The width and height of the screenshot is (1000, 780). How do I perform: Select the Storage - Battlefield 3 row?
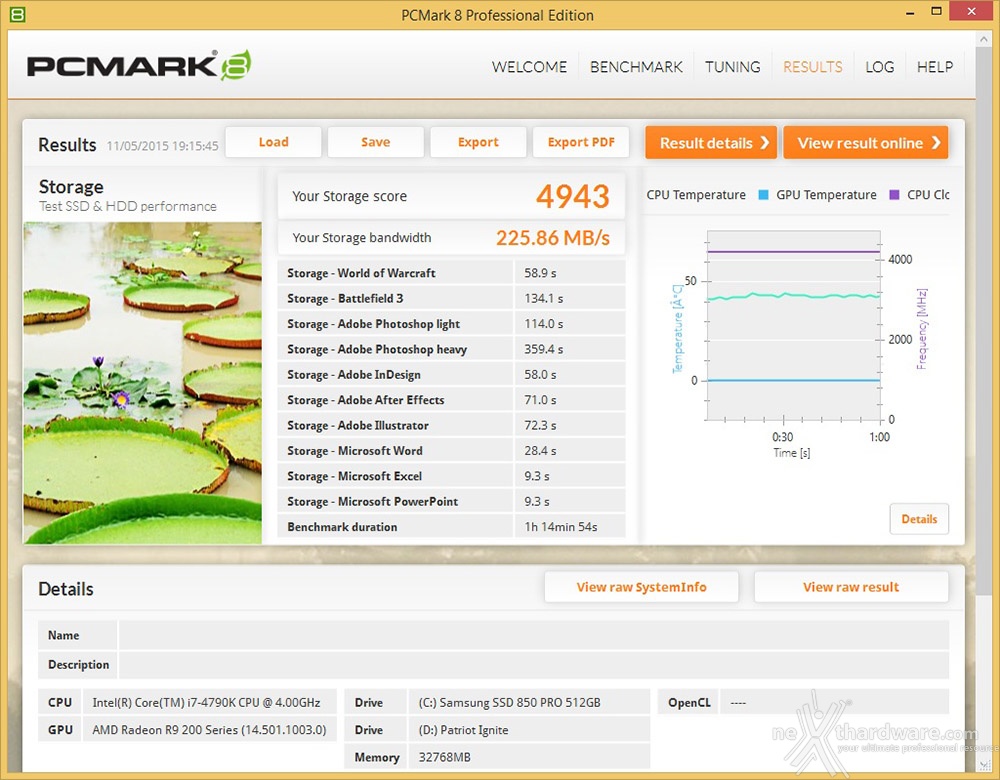tap(452, 298)
